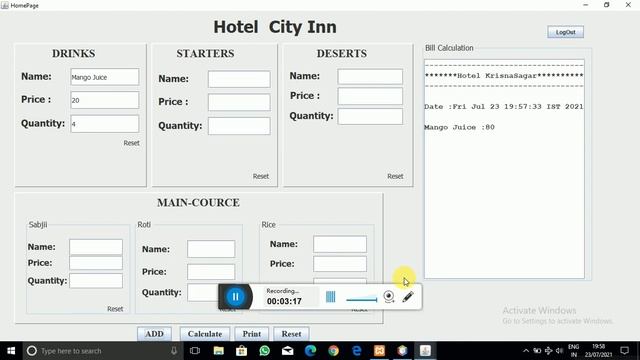Viewport: 640px width, 360px height.
Task: Focus the Sabjii Quantity field
Action: [x=96, y=280]
